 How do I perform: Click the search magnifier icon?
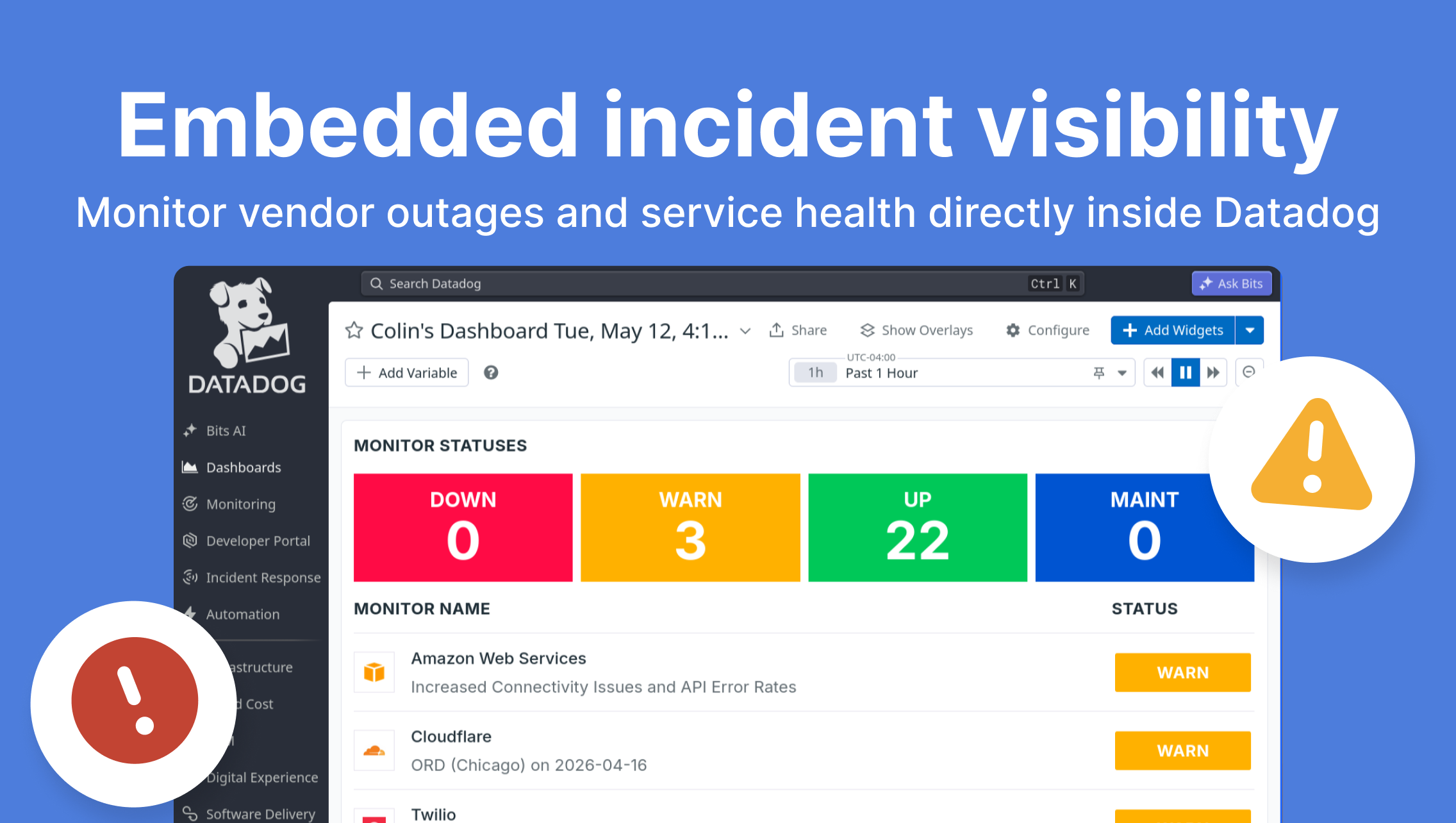click(377, 283)
